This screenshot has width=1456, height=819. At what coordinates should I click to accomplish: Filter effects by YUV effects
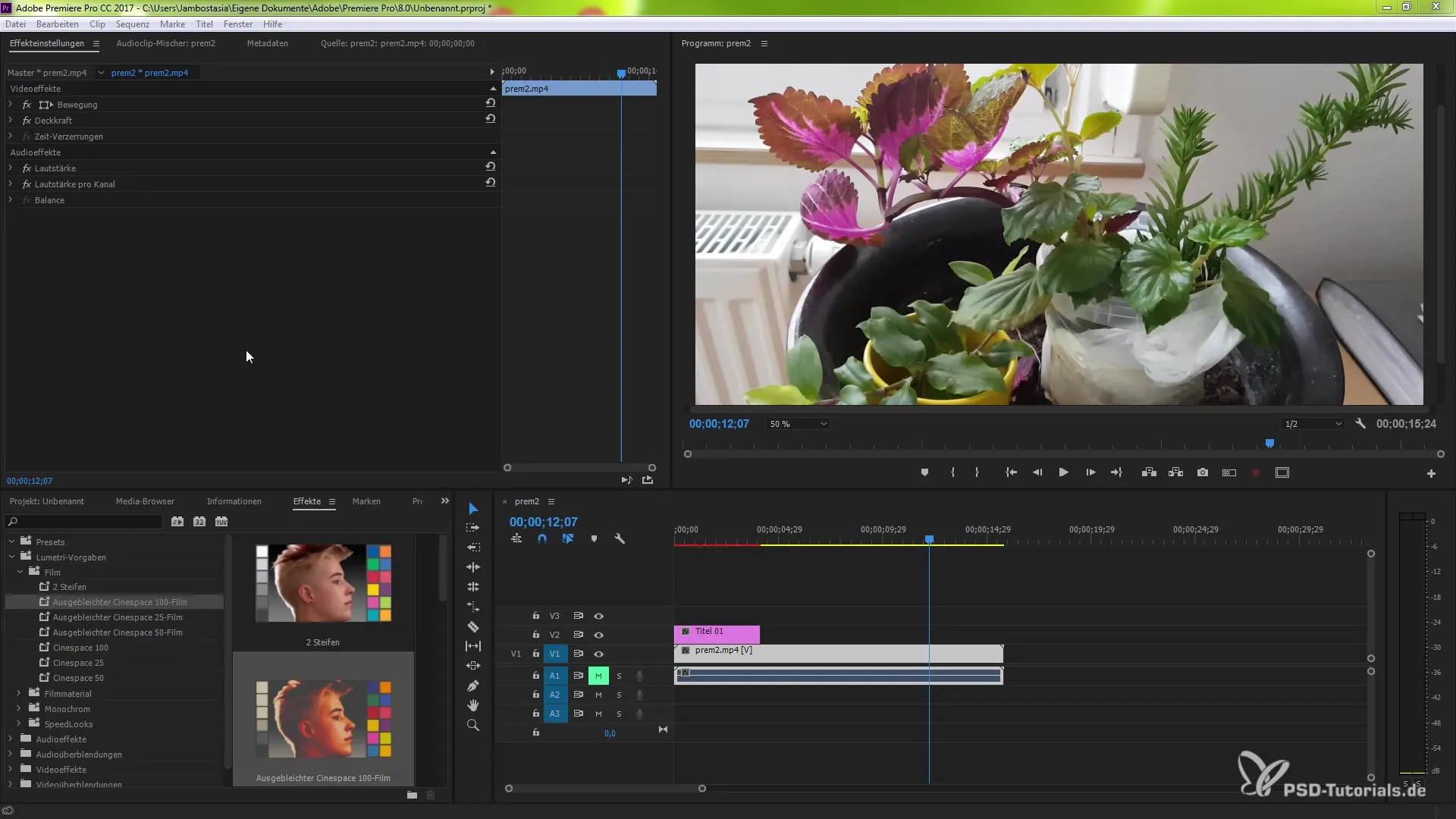tap(221, 522)
